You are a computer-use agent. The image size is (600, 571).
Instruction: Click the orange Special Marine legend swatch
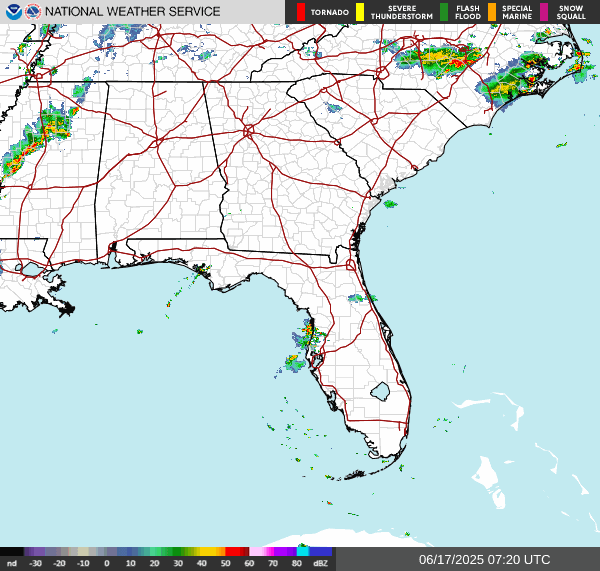pyautogui.click(x=492, y=12)
